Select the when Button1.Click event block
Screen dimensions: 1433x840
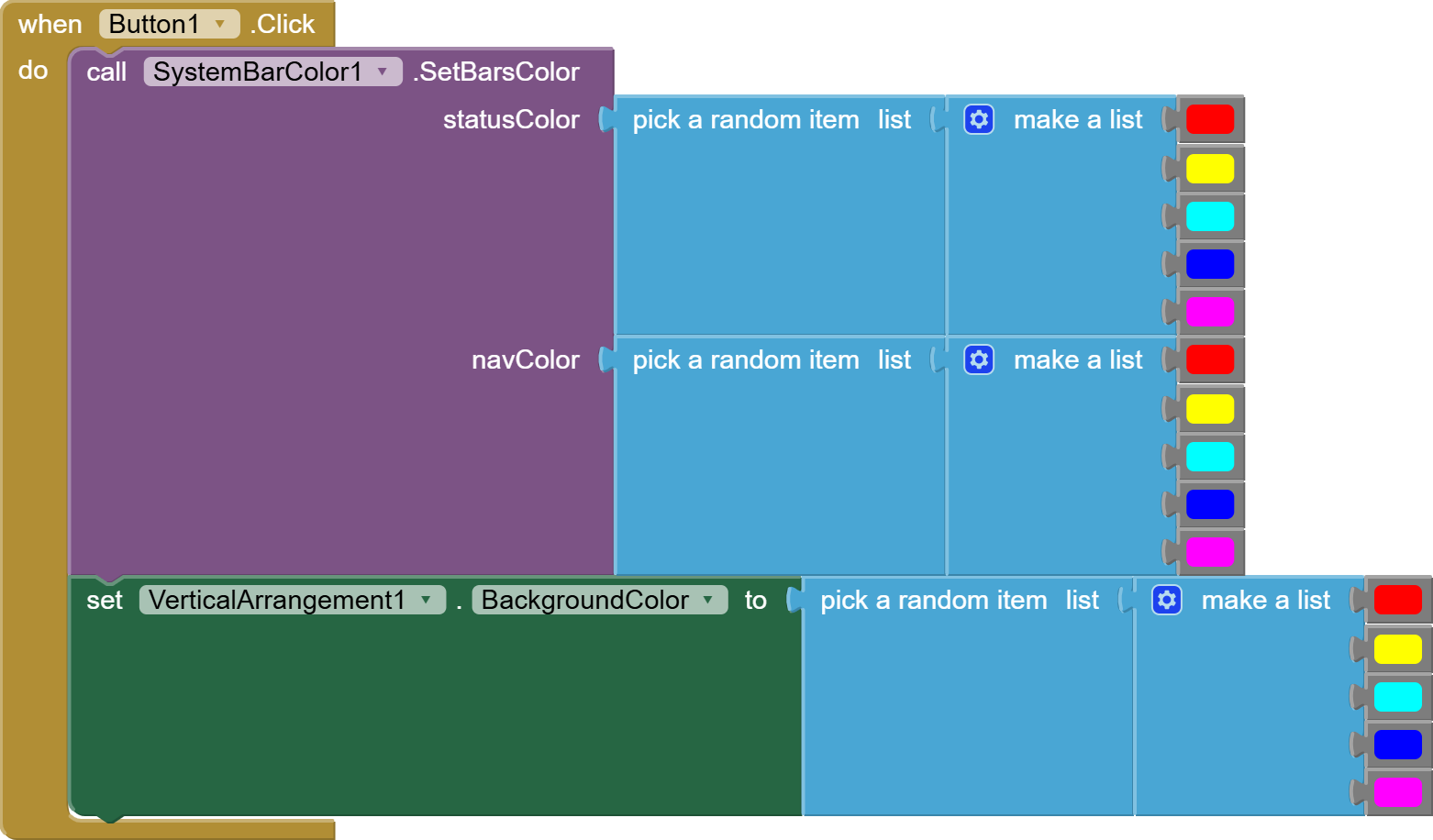coord(50,25)
